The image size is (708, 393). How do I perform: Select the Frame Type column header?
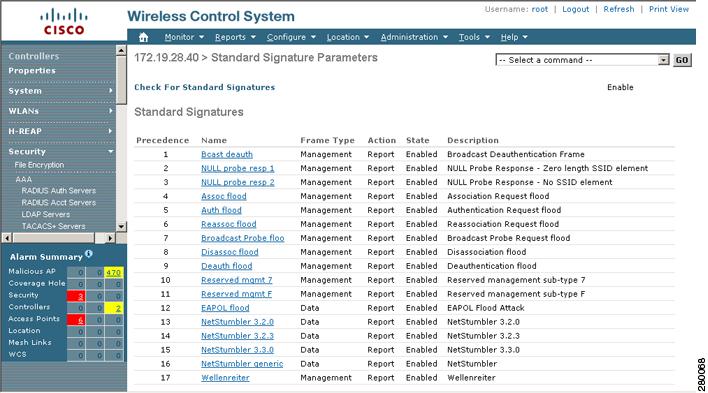pos(327,140)
